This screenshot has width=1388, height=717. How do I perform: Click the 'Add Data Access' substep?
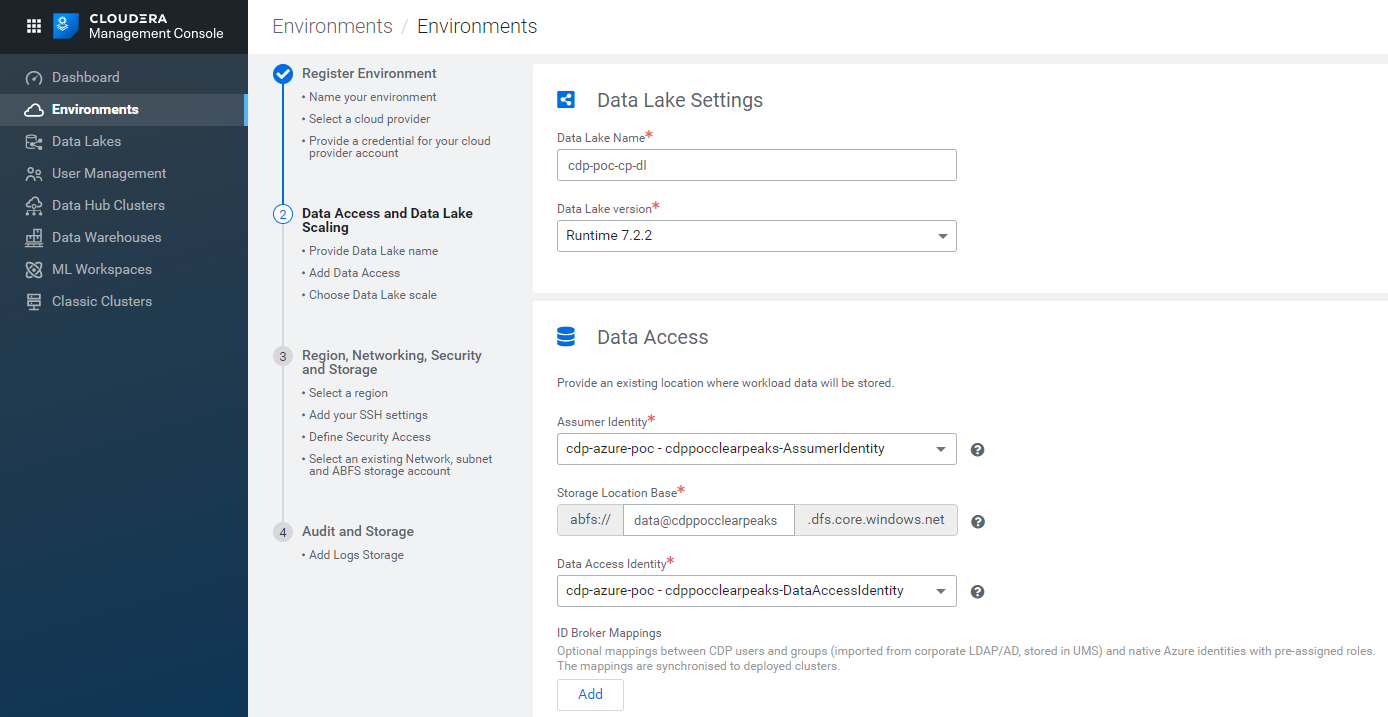click(x=354, y=274)
